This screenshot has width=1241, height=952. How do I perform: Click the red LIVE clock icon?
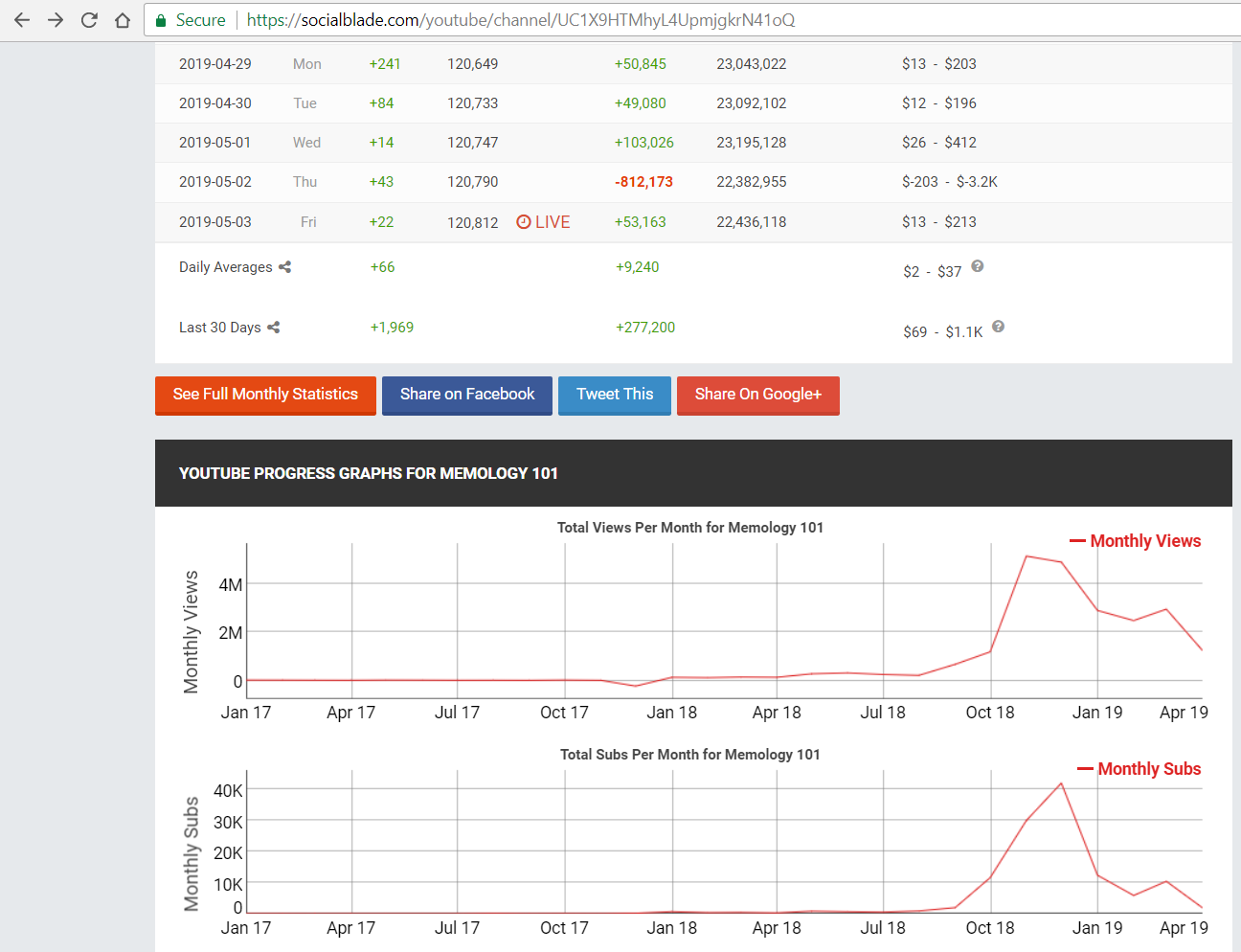coord(524,222)
